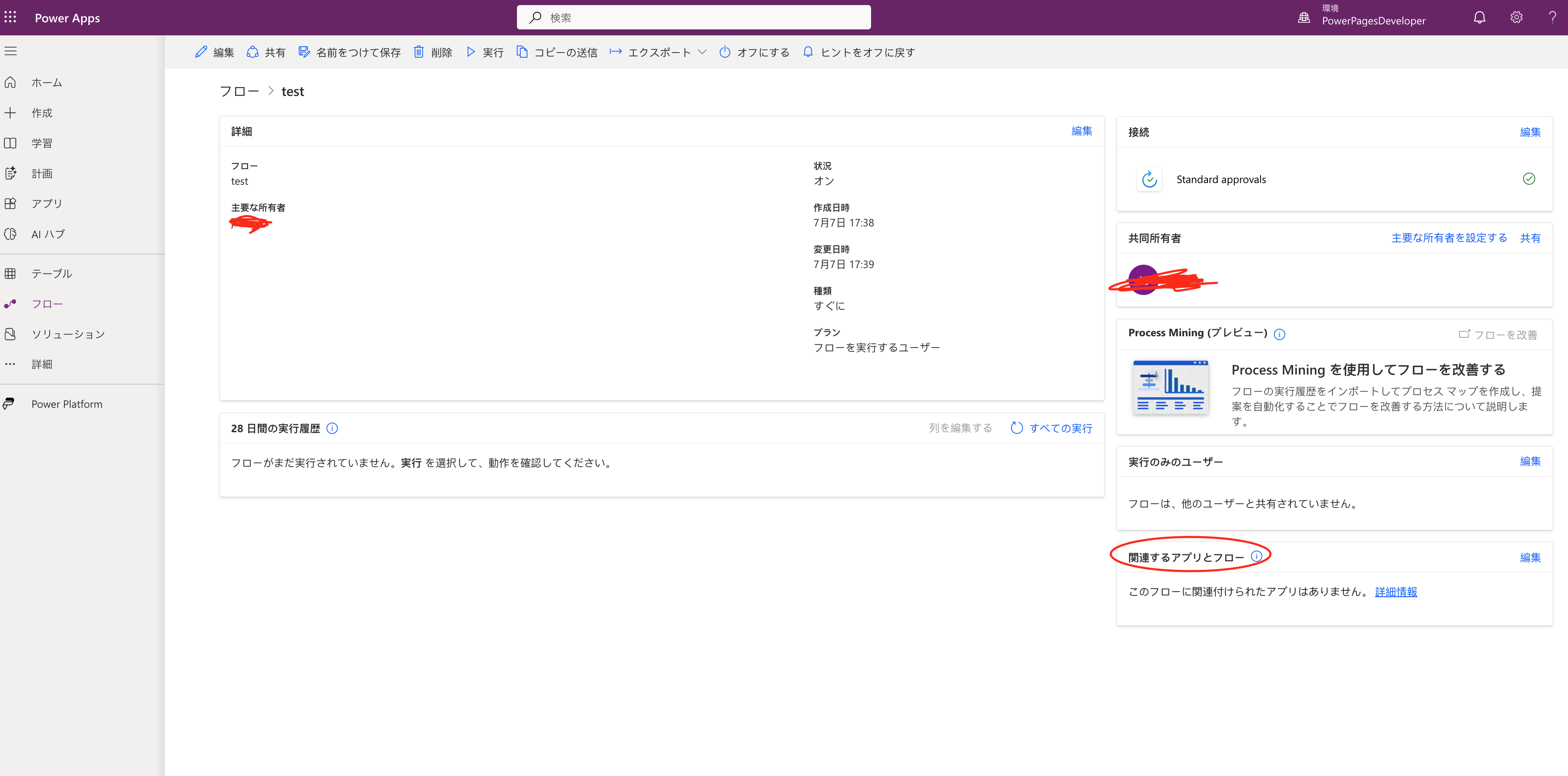This screenshot has height=776, width=1568.
Task: Open the Power Apps app launcher grid
Action: [10, 17]
